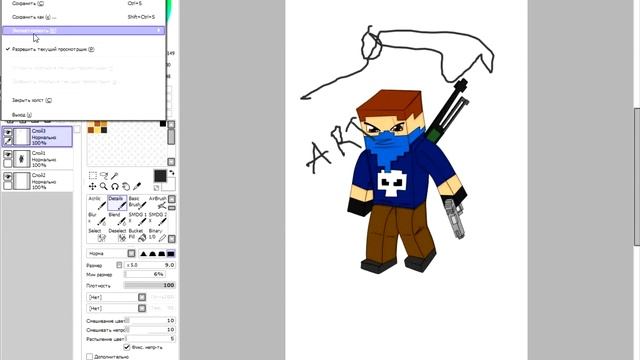Toggle the 'Фикс. непр-ть' checkbox
Viewport: 640px width, 360px height.
click(x=127, y=347)
